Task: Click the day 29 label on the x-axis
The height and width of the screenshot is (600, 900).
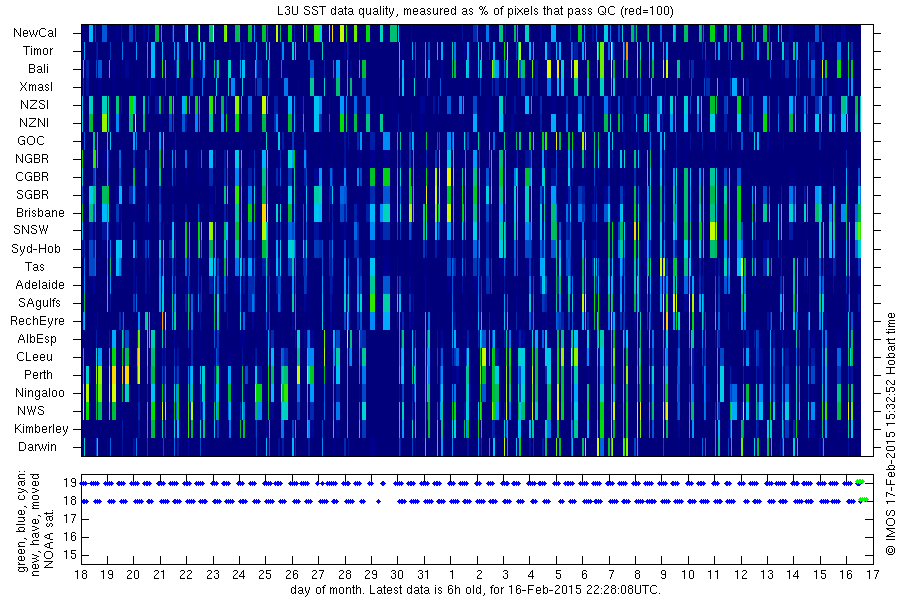Action: coord(371,575)
